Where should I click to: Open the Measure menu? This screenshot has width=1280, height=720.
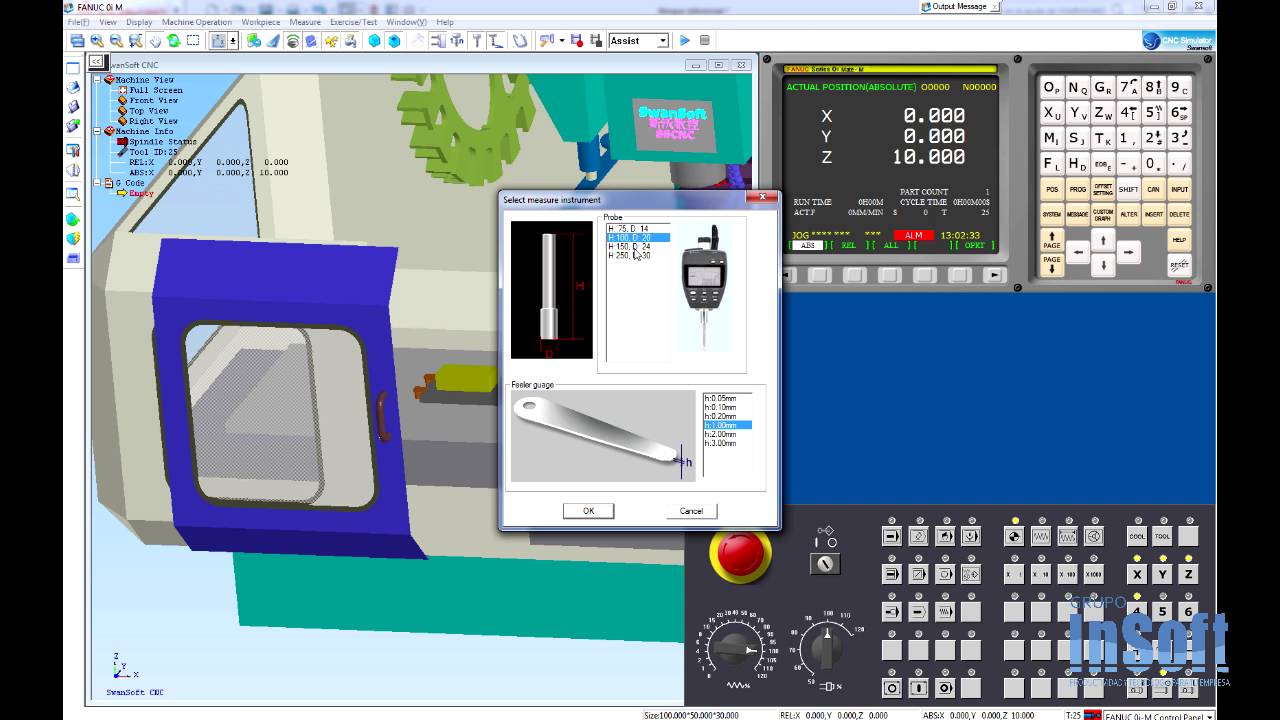305,22
